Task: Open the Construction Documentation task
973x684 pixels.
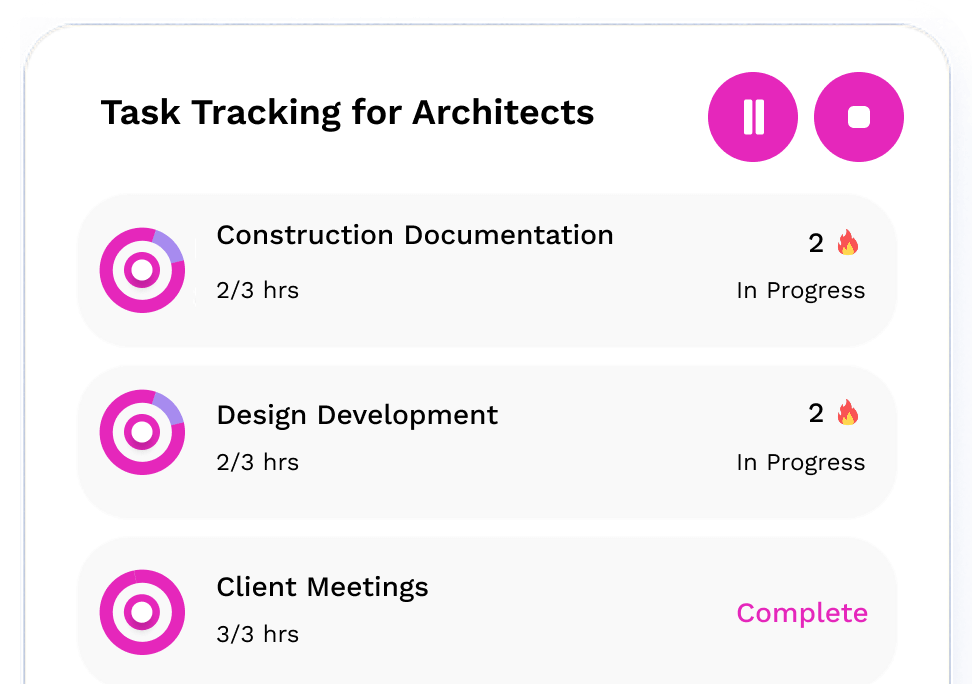Action: click(x=487, y=271)
